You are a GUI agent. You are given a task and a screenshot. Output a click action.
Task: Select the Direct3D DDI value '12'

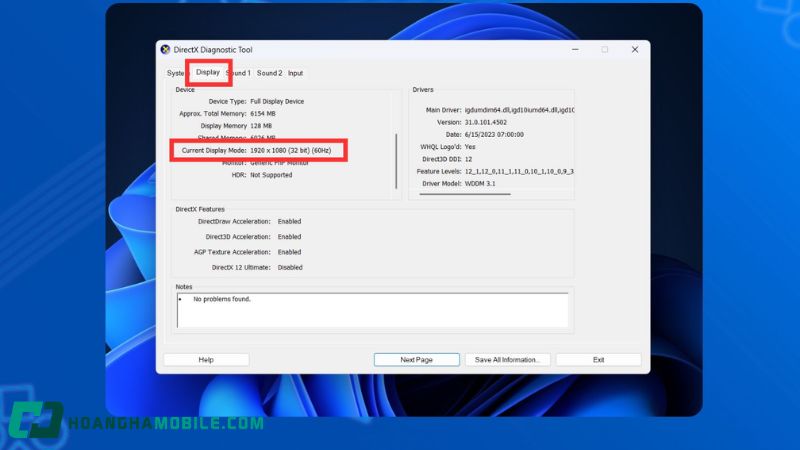tap(468, 159)
